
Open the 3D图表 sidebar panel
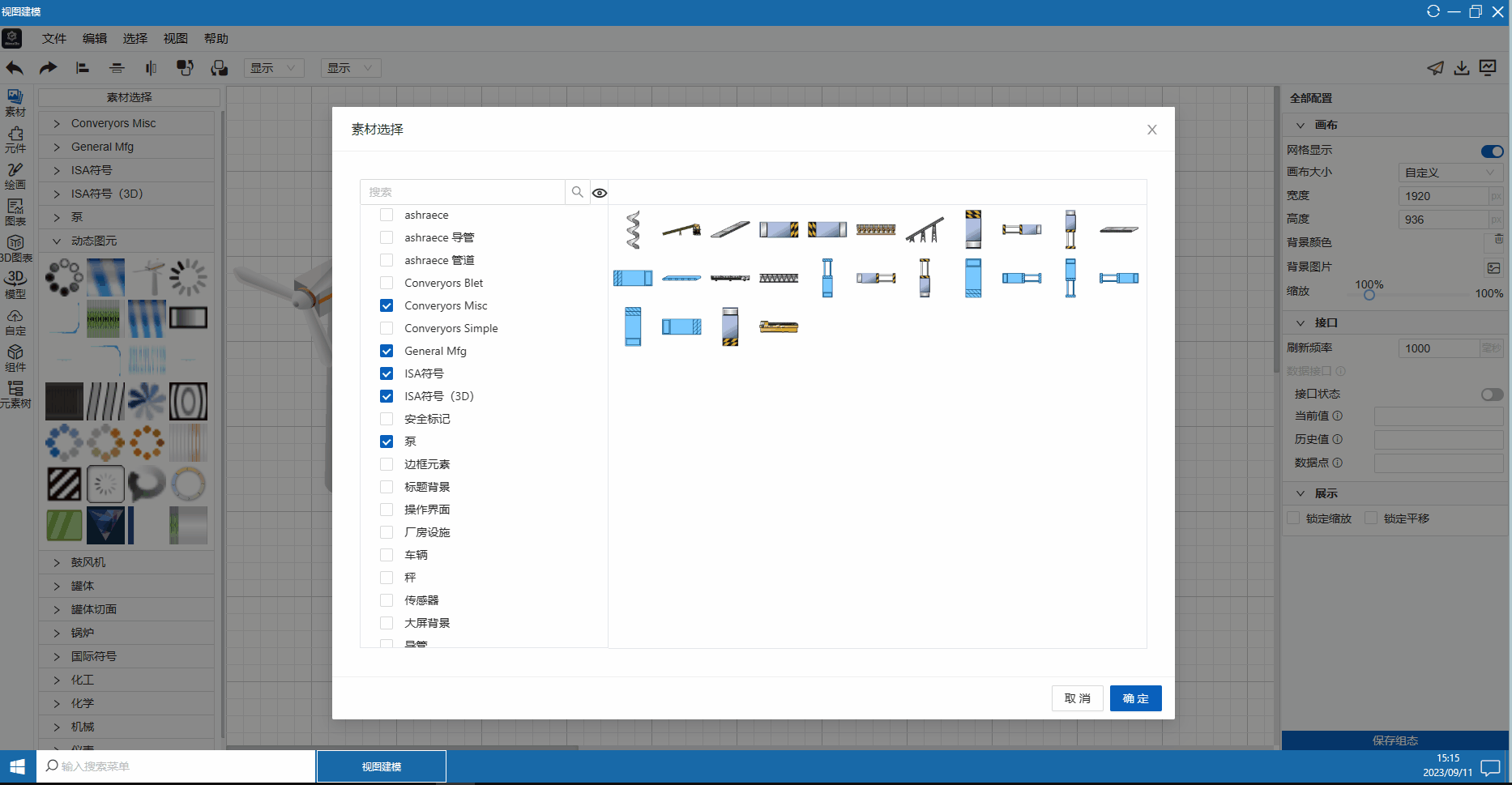click(x=15, y=249)
